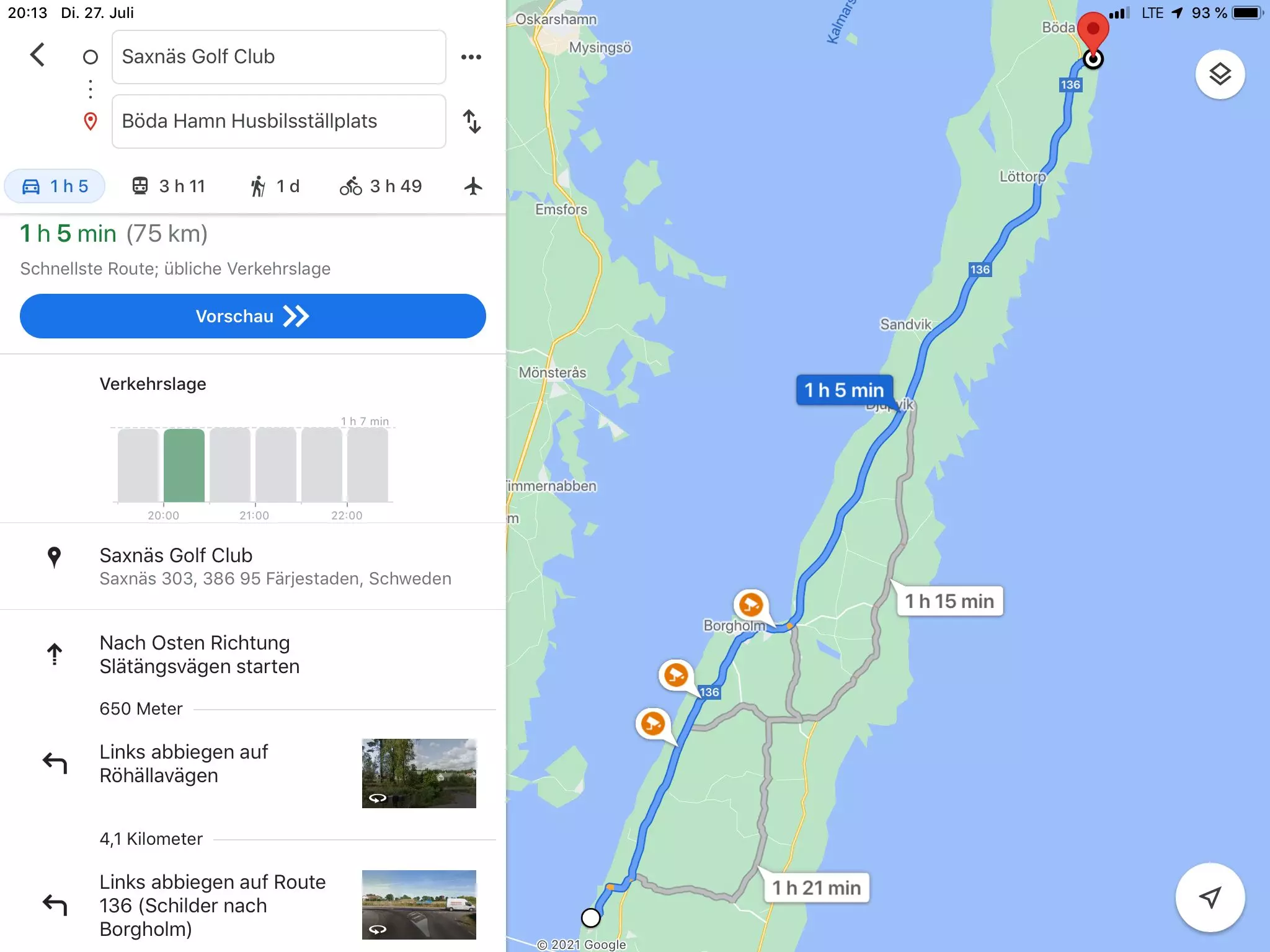The width and height of the screenshot is (1270, 952).
Task: Choose alternative route 1 h 15 min
Action: (x=949, y=601)
